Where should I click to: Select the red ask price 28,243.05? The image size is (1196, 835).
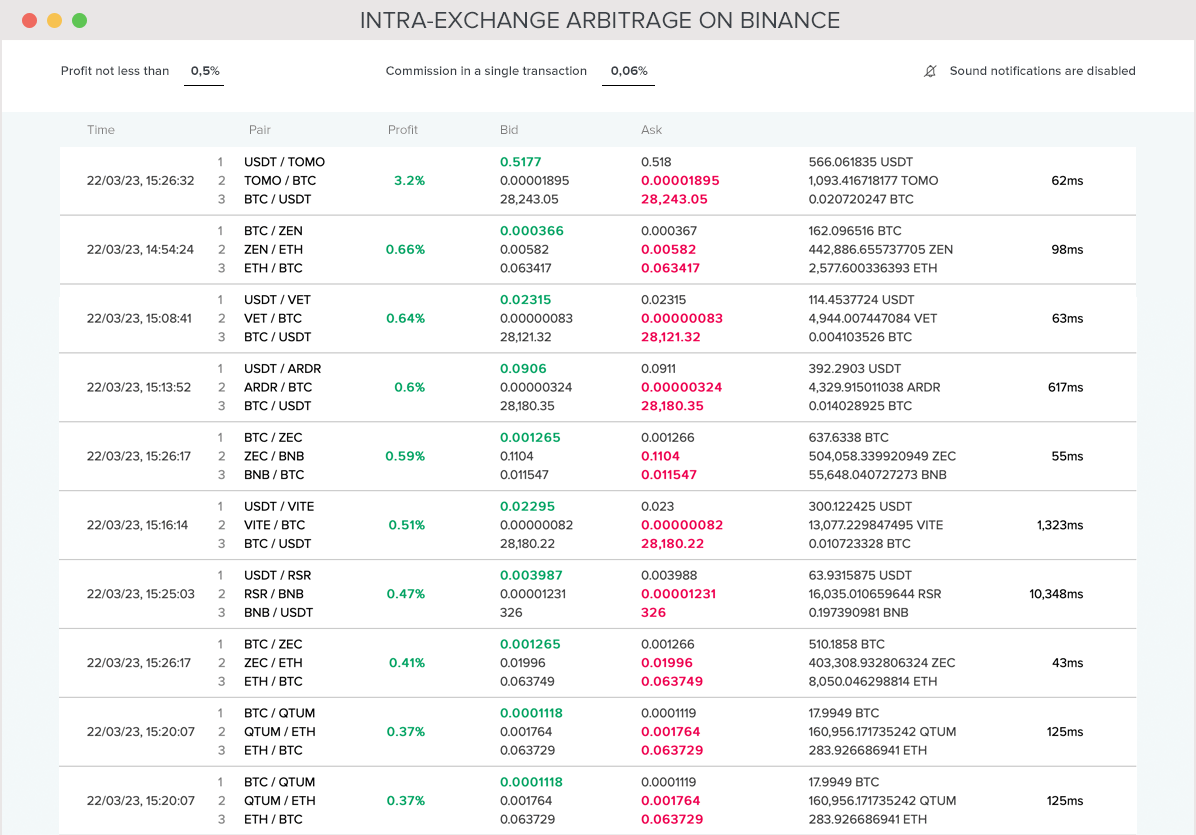[675, 199]
